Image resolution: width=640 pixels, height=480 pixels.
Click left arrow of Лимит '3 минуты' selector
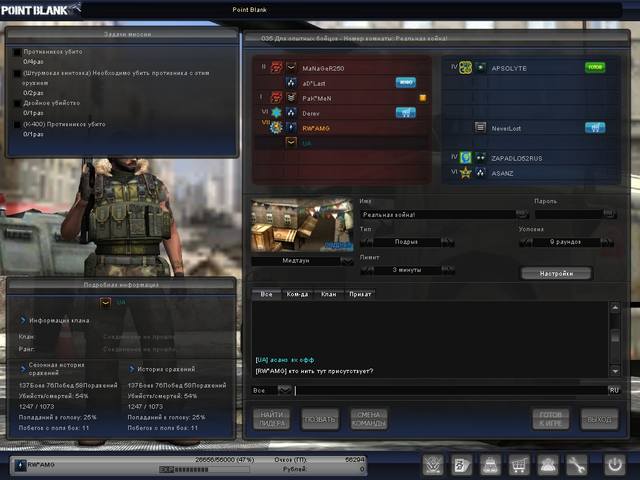coord(367,270)
